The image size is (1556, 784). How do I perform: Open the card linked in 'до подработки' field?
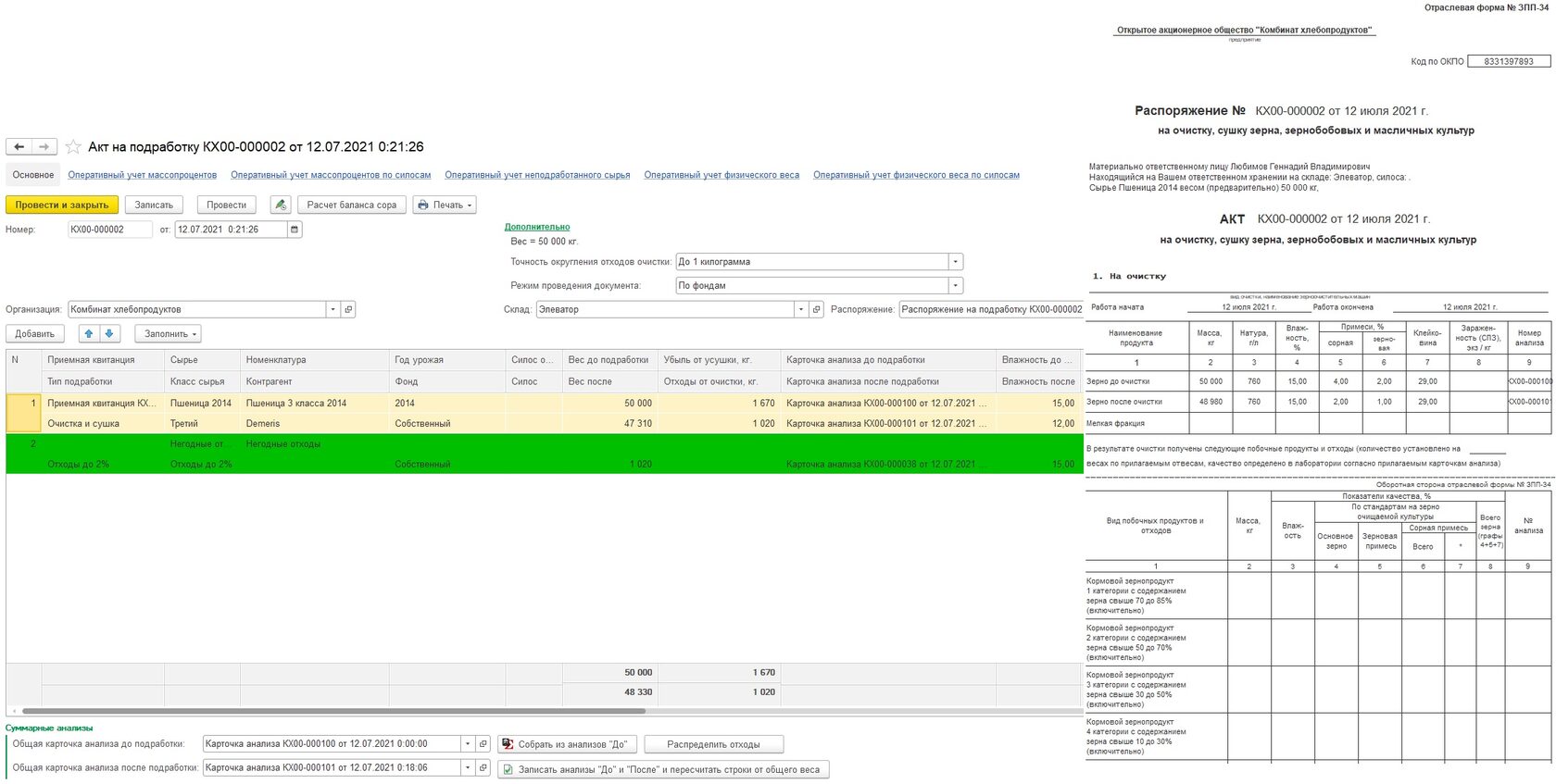coord(483,743)
